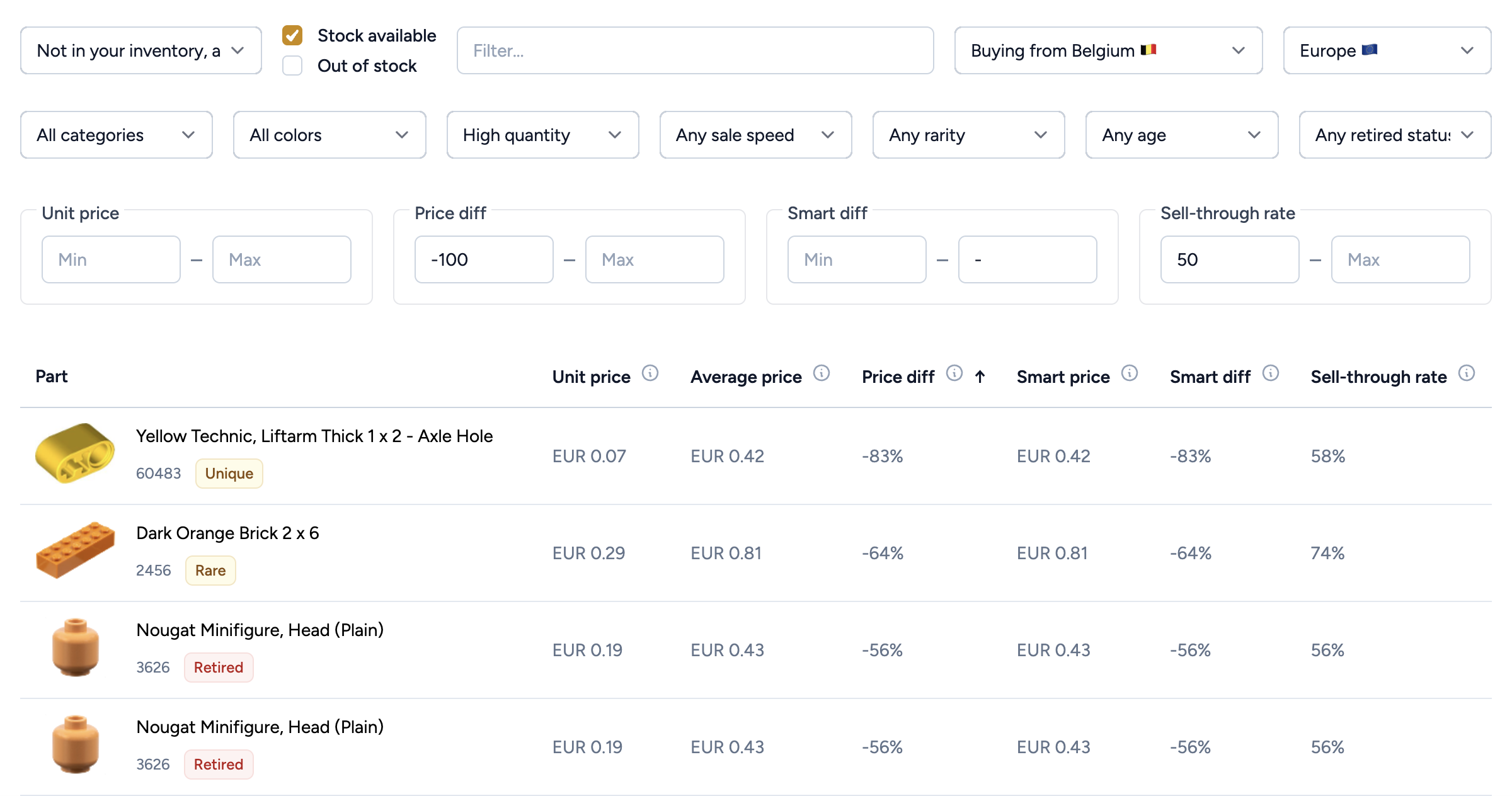Click the Sell-through rate info icon

pyautogui.click(x=1466, y=373)
